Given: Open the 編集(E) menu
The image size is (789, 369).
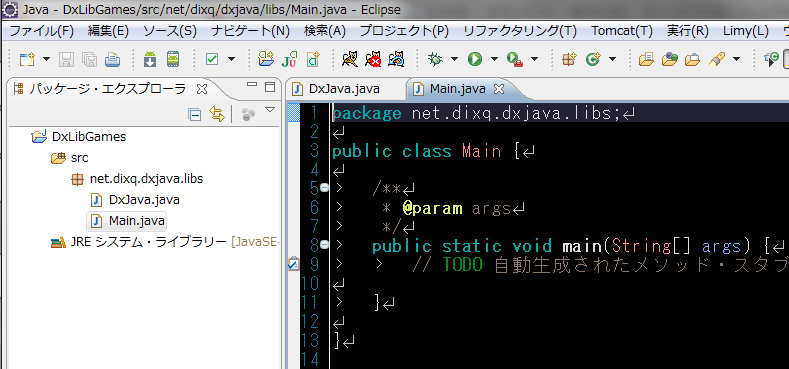Looking at the screenshot, I should (108, 31).
